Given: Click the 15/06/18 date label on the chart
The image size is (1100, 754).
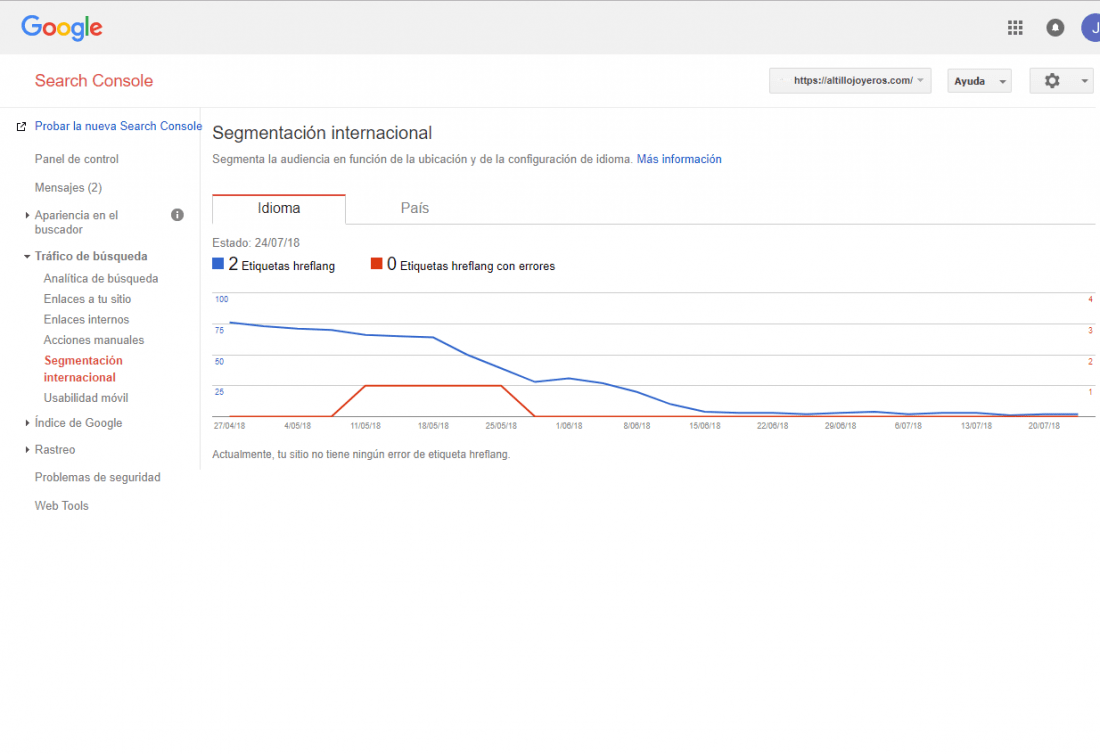Looking at the screenshot, I should pos(704,426).
